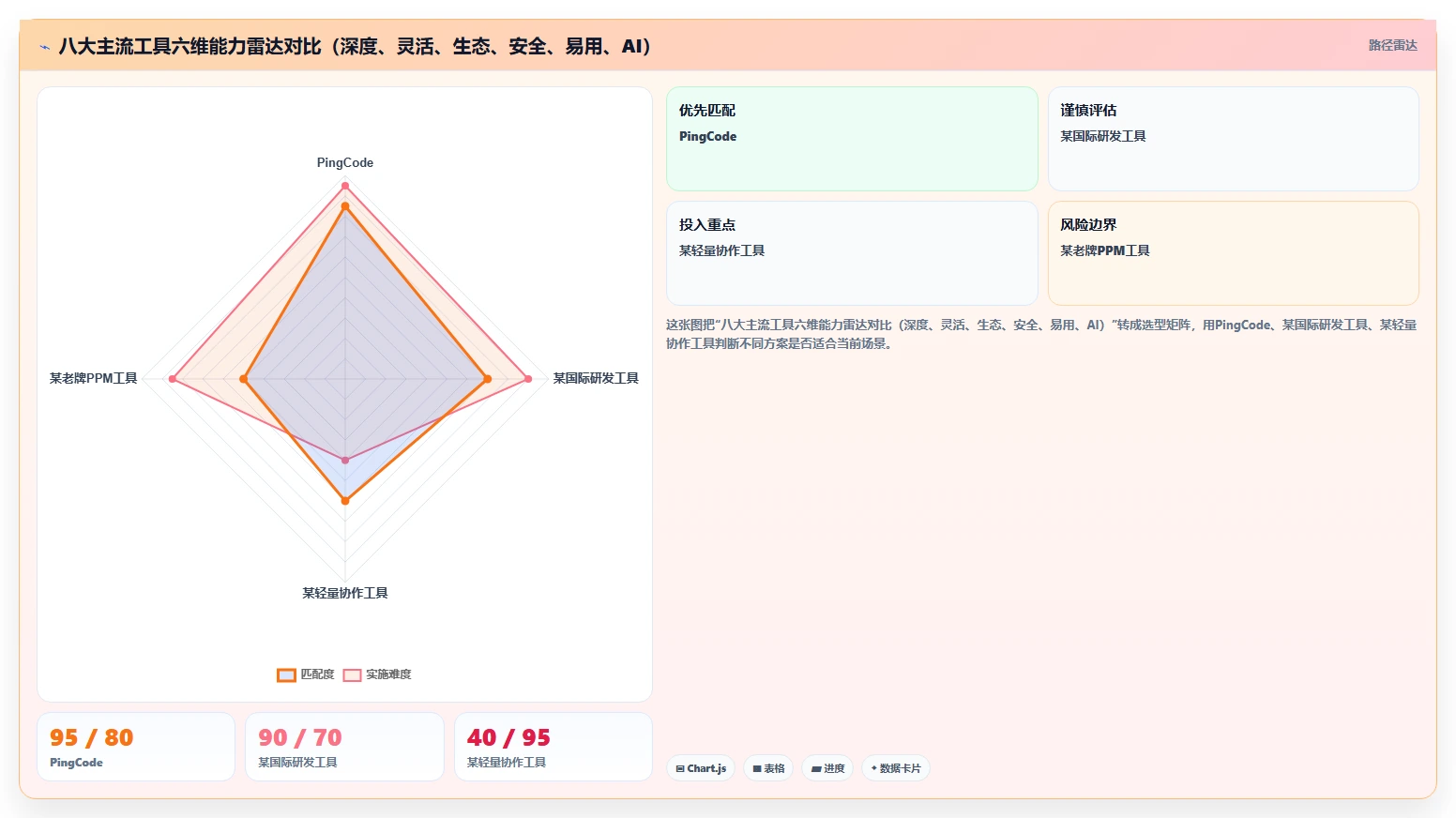
Task: Click the 90 / 70 某国际研发工具 stat card
Action: click(344, 747)
